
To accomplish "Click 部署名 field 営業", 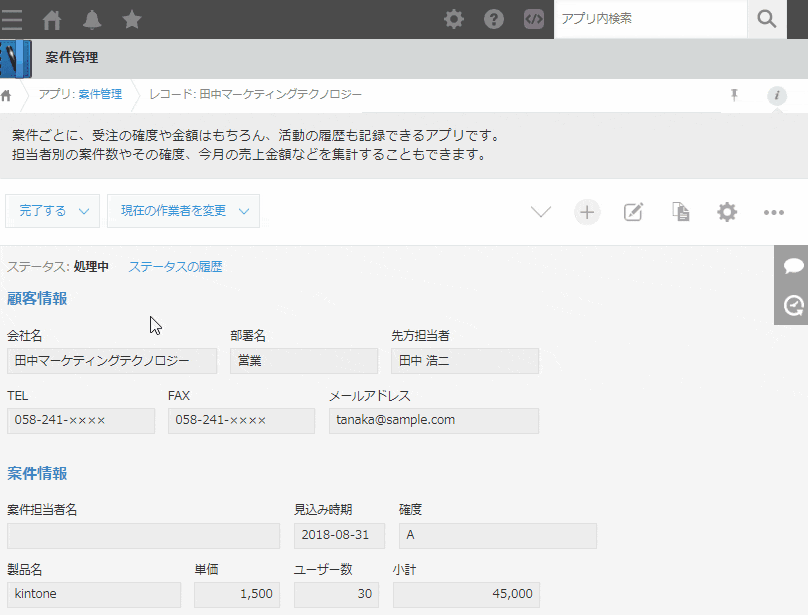I will [x=304, y=361].
